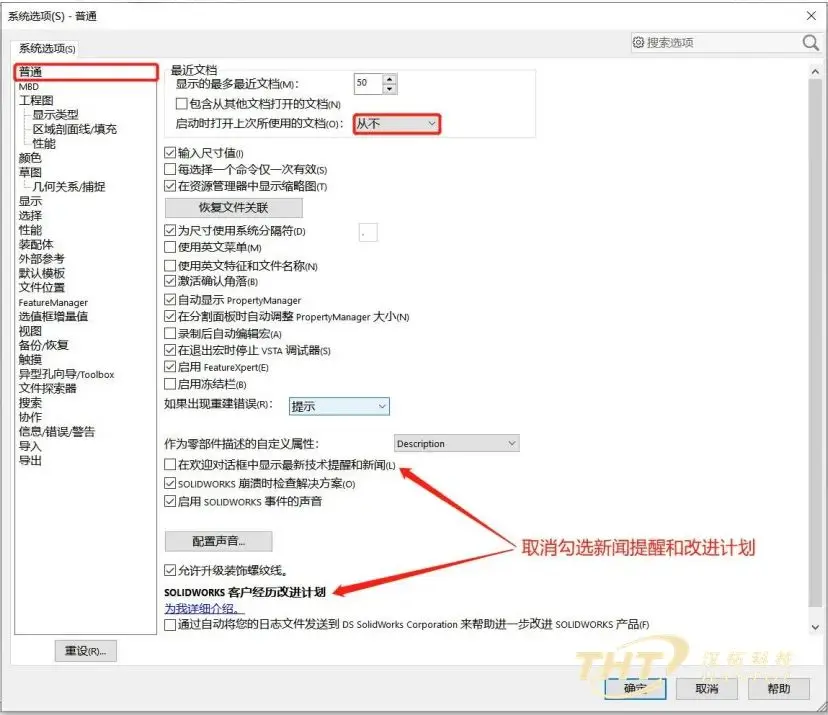
Task: Click the 重设(R) button
Action: [86, 651]
